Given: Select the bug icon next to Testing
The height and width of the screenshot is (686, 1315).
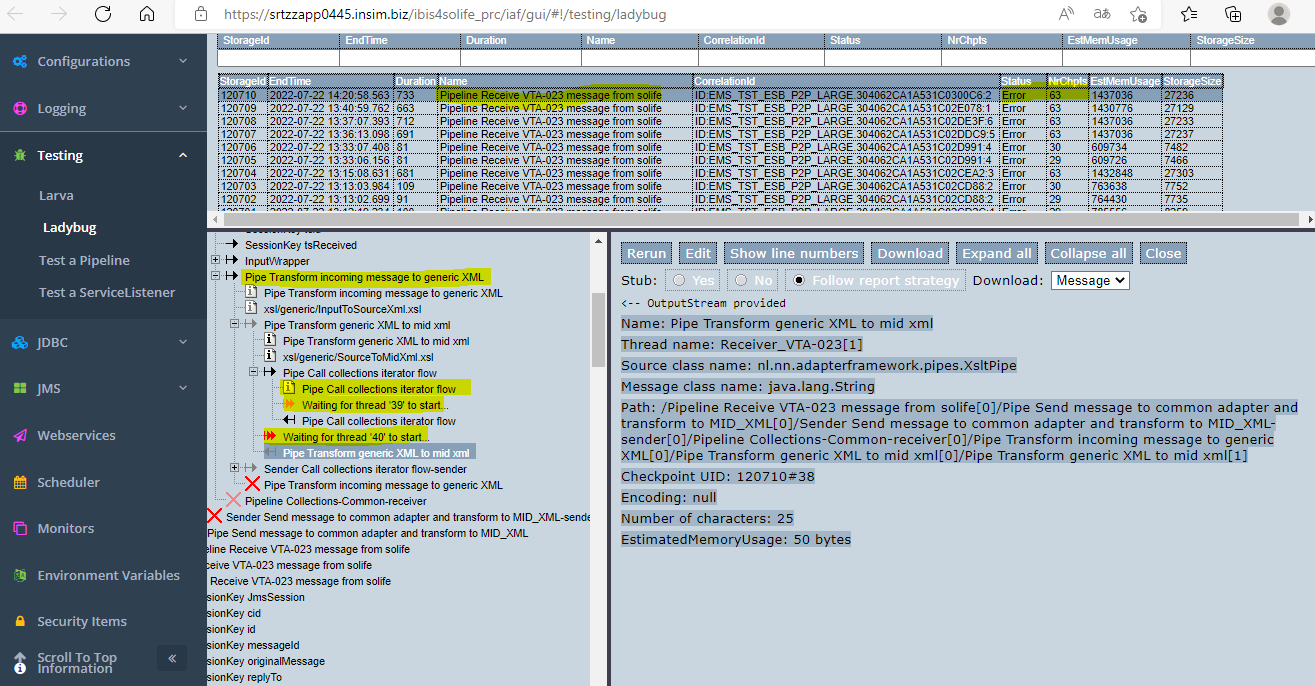Looking at the screenshot, I should tap(20, 155).
